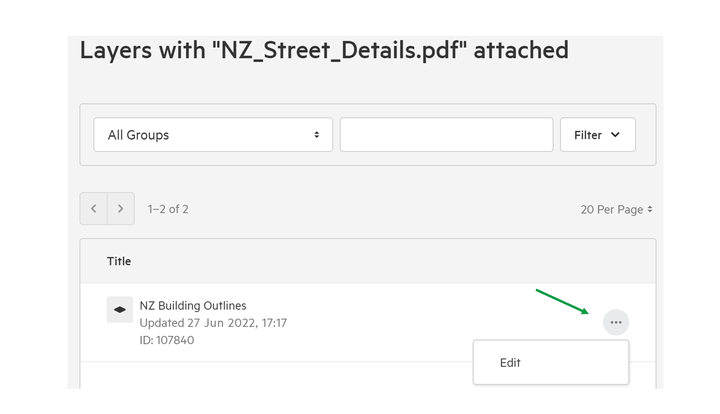720x414 pixels.
Task: Click the 1–2 of 2 results count
Action: coord(168,209)
